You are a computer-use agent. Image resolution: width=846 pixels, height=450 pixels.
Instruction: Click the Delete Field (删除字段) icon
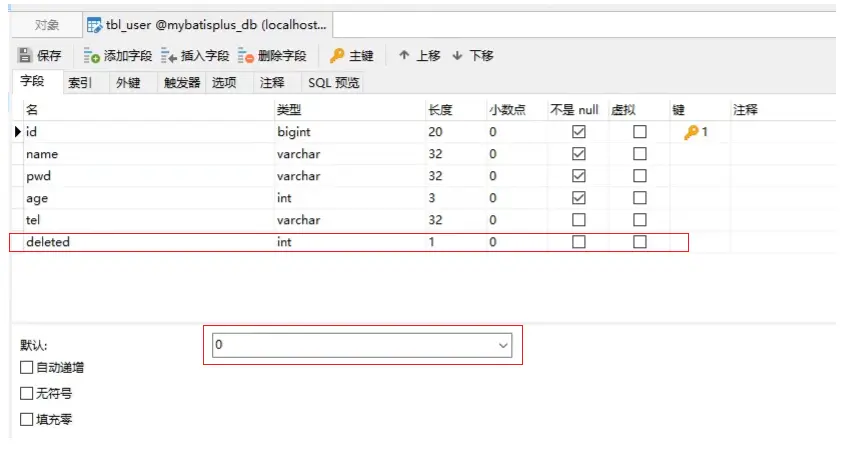pos(245,55)
